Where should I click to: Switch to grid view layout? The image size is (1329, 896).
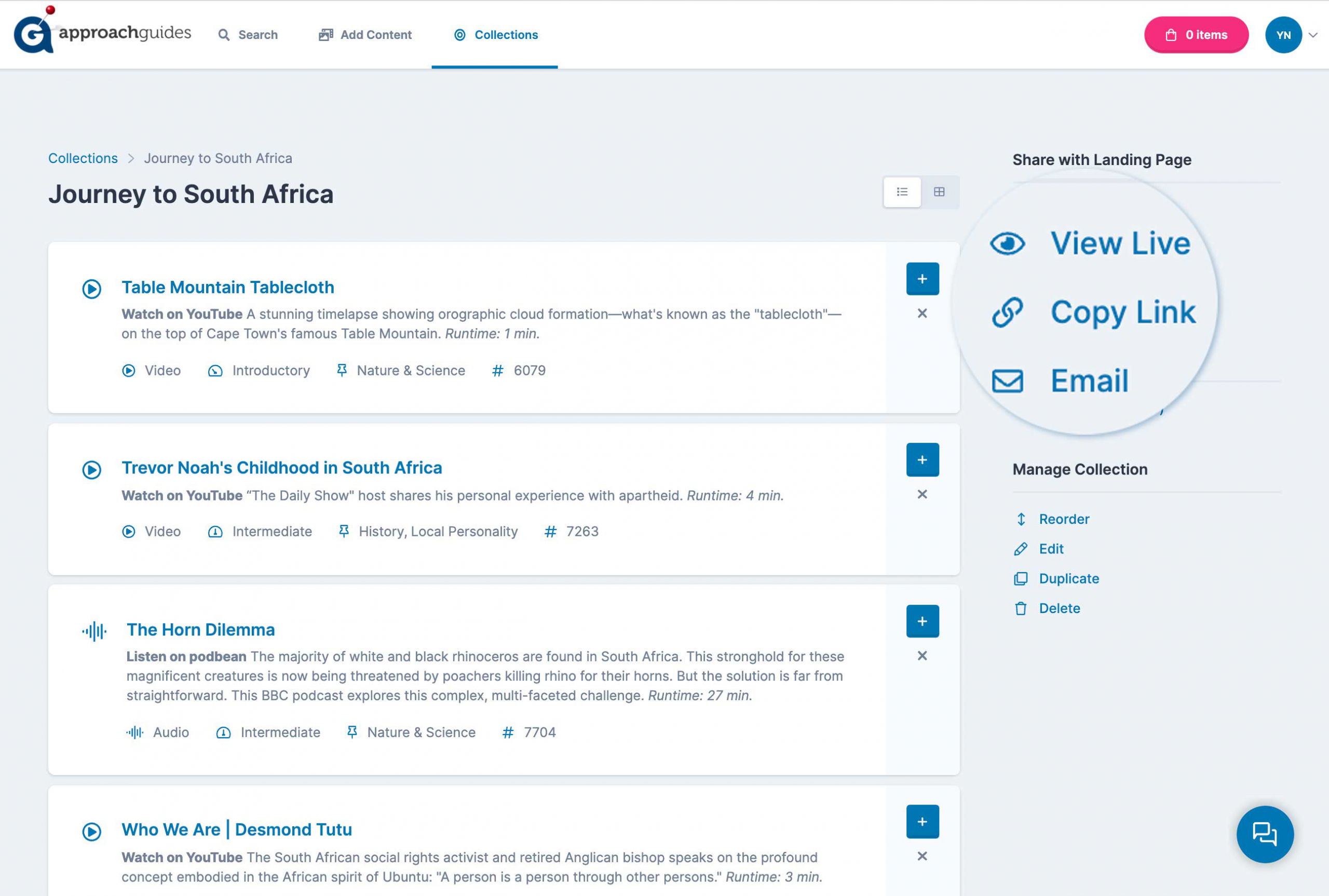939,192
